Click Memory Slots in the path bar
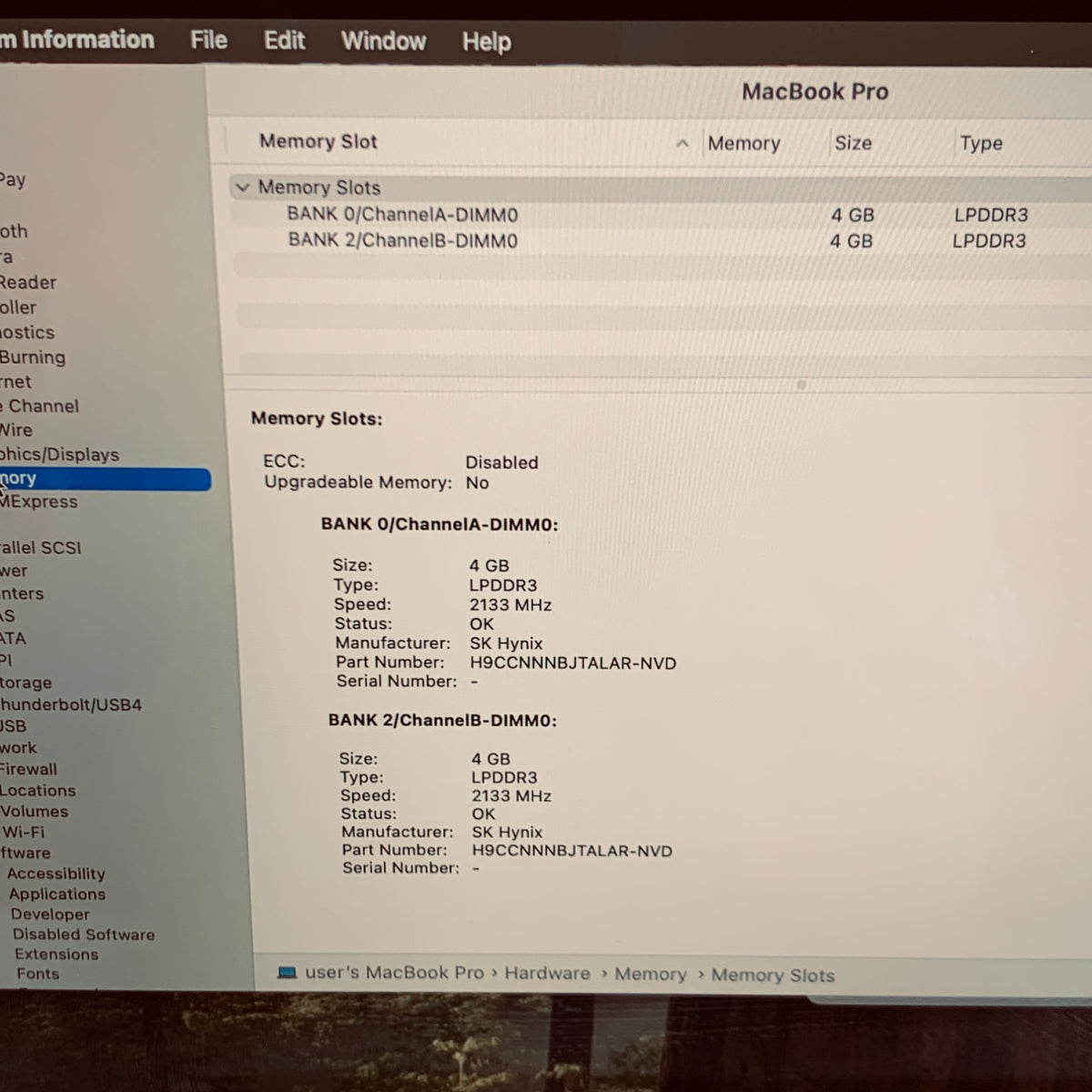Viewport: 1092px width, 1092px height. [x=773, y=976]
